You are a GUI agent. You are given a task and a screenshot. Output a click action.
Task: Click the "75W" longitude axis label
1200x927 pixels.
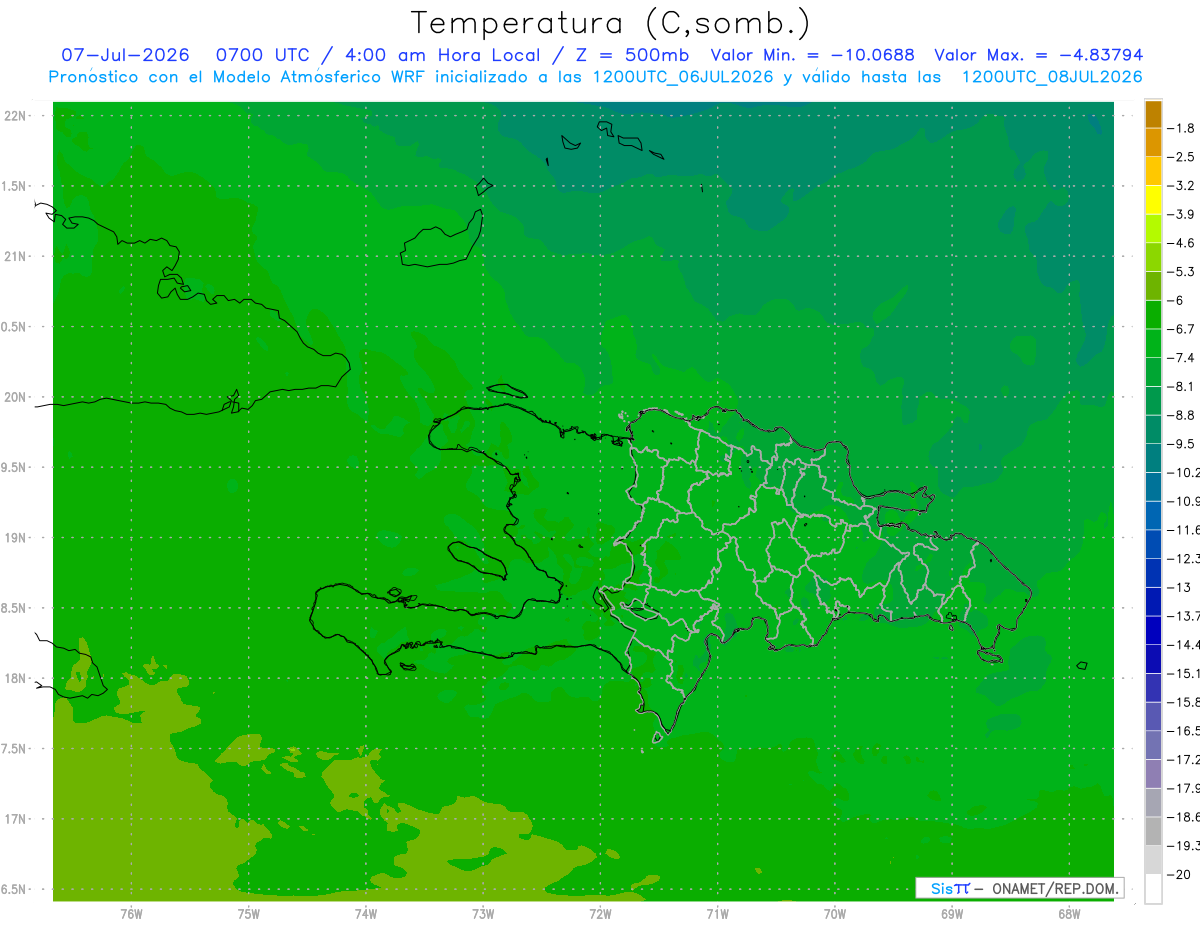[x=248, y=913]
